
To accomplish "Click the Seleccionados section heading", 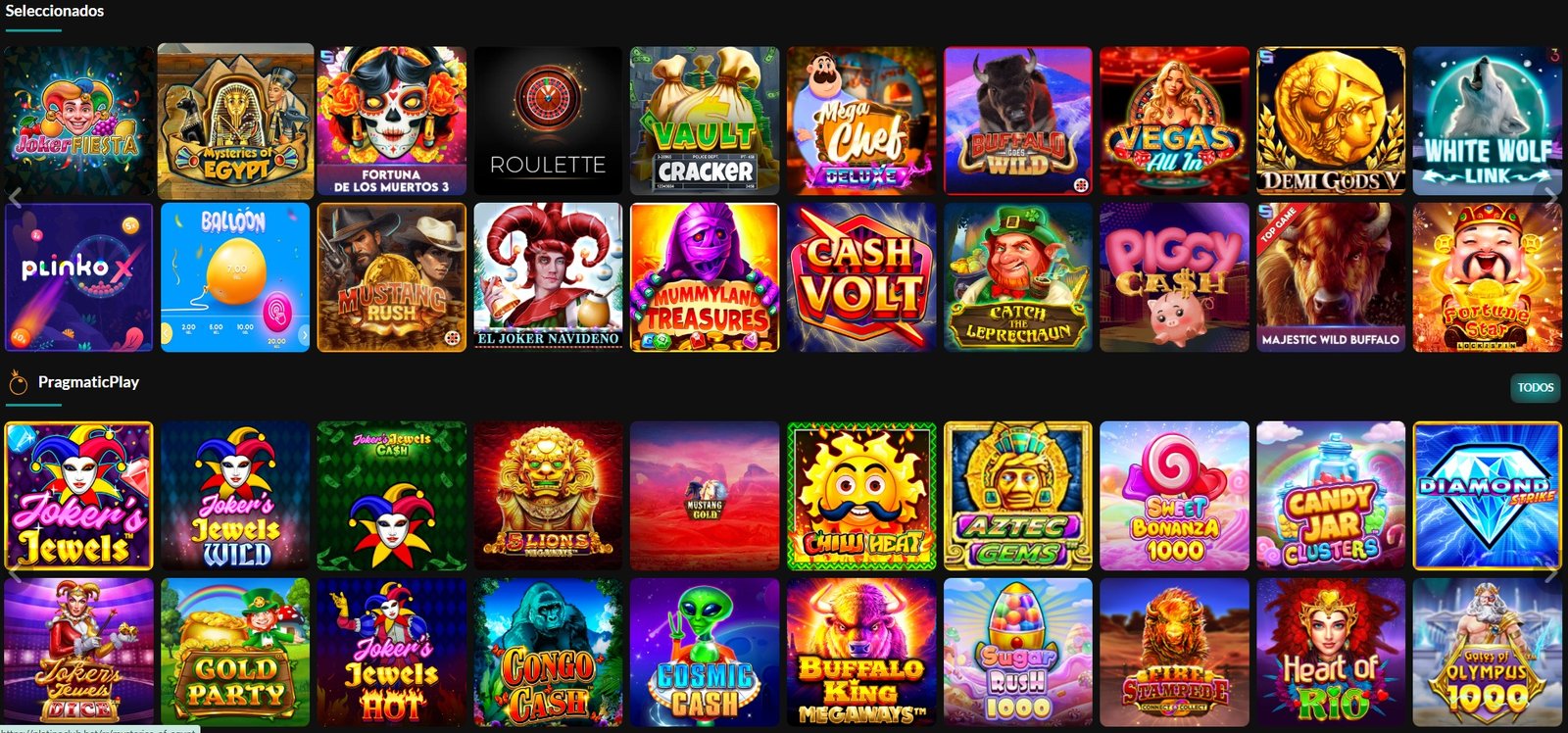I will [55, 11].
